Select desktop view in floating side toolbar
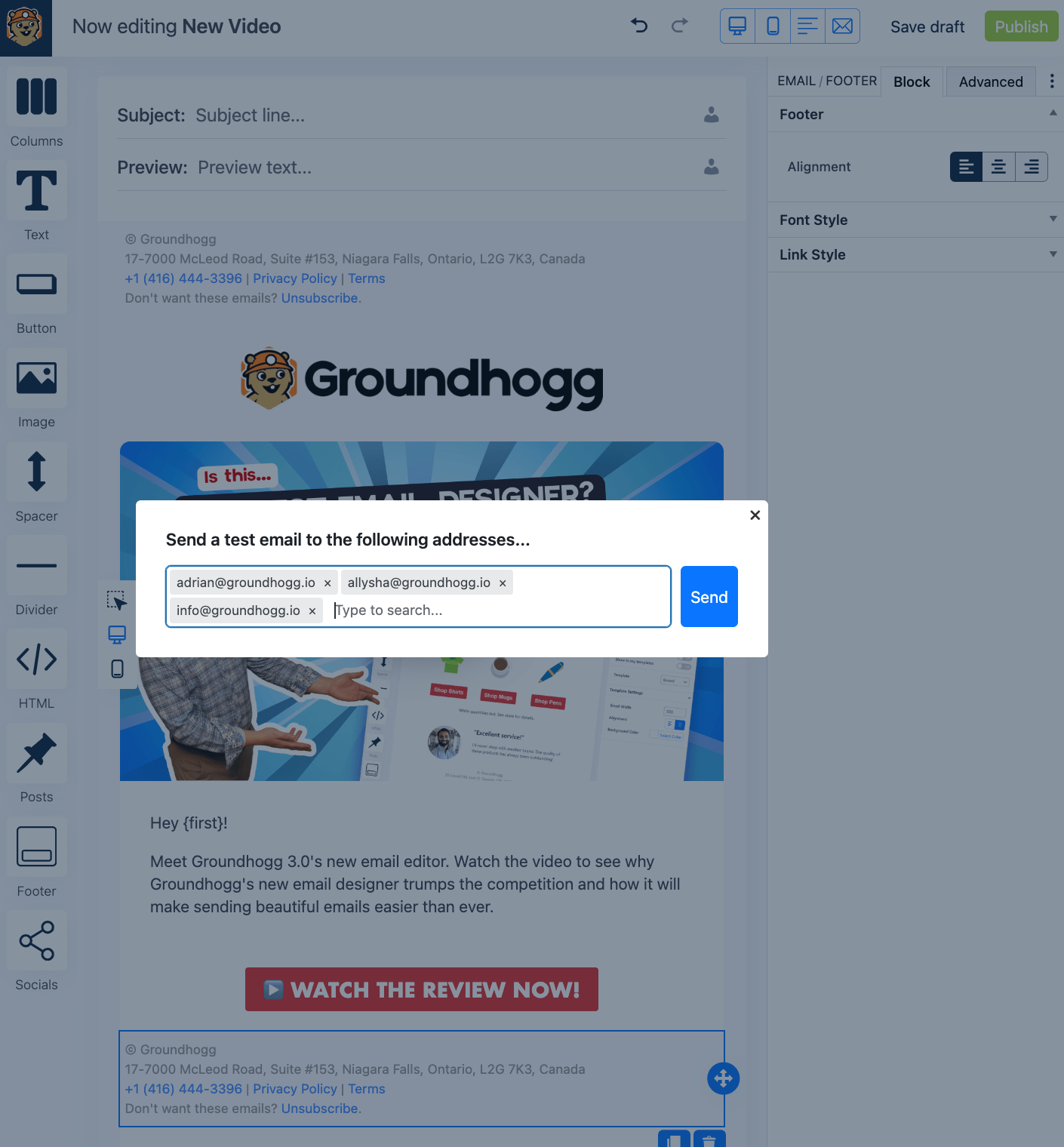 pyautogui.click(x=117, y=635)
